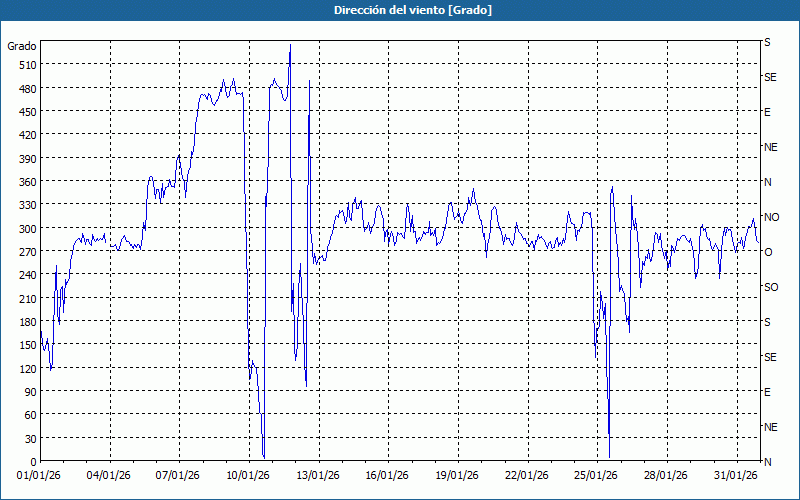This screenshot has height=500, width=800.
Task: Select the 07/01/26 date label
Action: pos(178,476)
